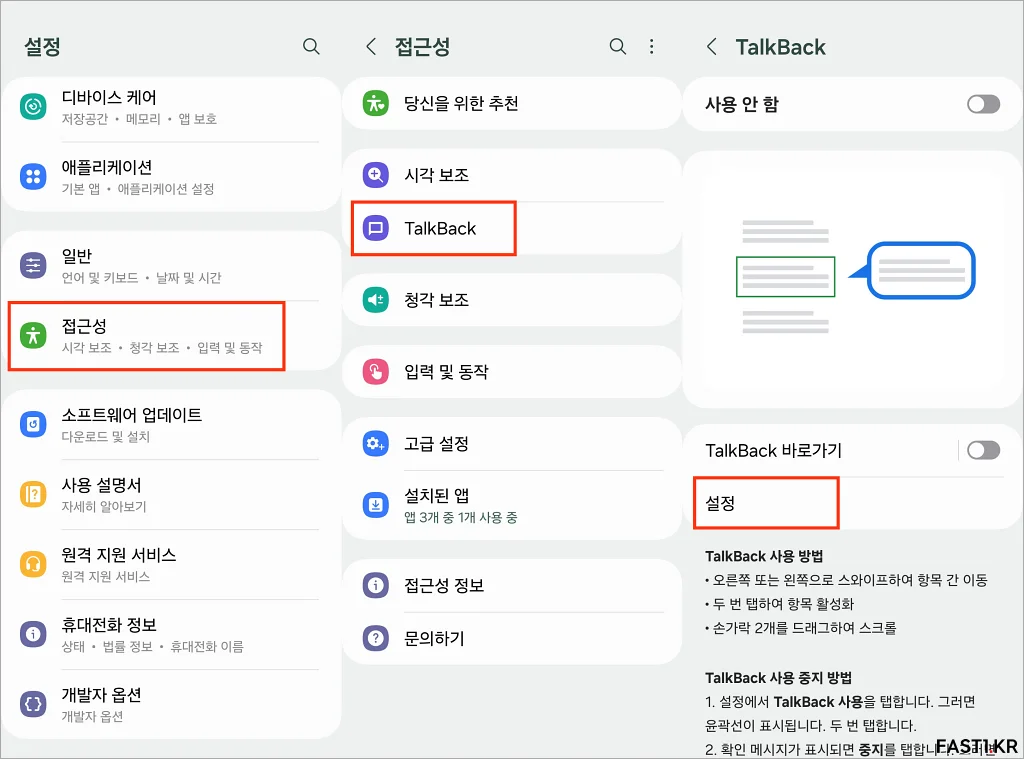Go back from the 접근성 screen
This screenshot has height=759, width=1024.
(371, 46)
